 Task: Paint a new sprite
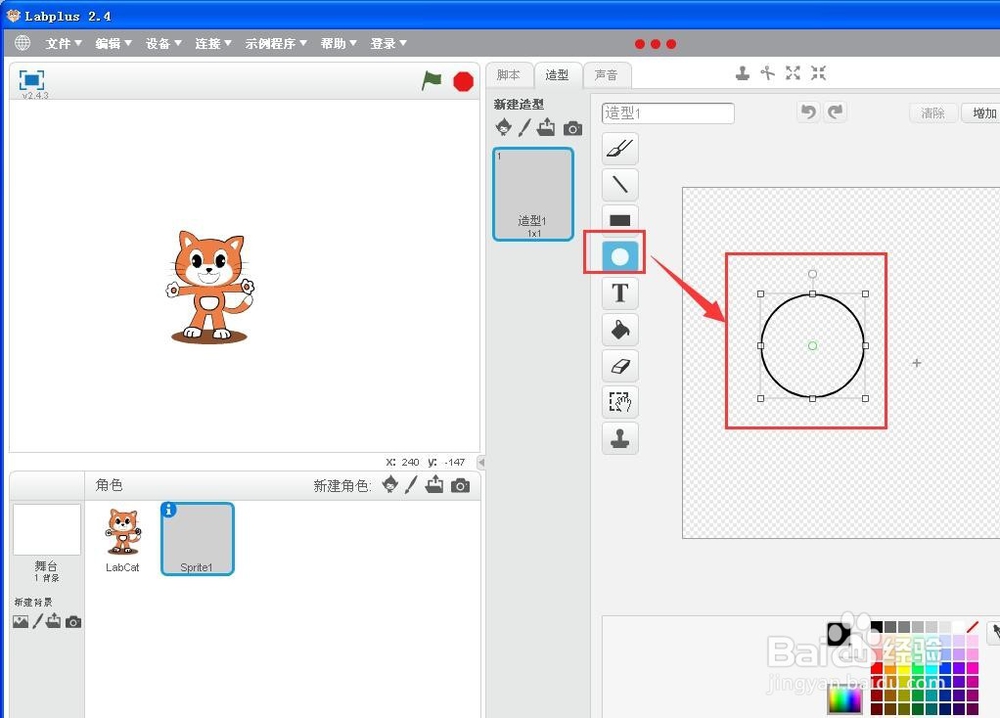(411, 485)
